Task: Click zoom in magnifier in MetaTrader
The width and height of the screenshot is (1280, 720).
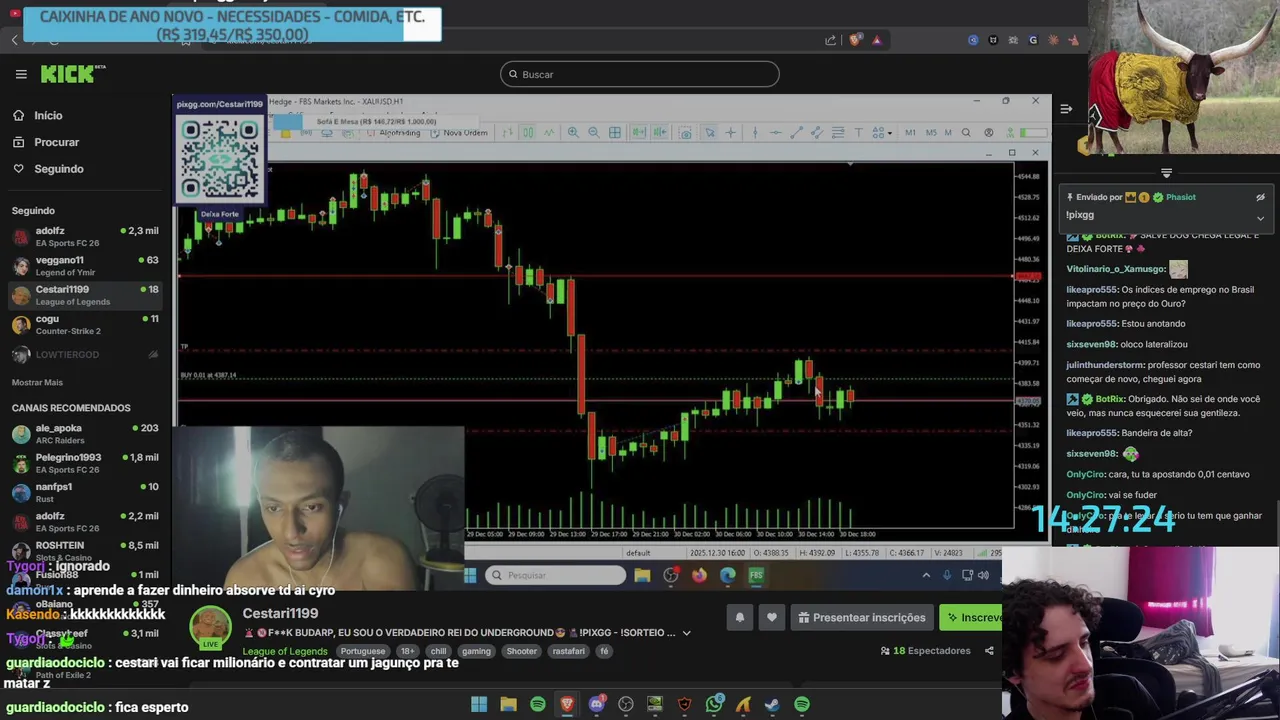Action: [573, 132]
